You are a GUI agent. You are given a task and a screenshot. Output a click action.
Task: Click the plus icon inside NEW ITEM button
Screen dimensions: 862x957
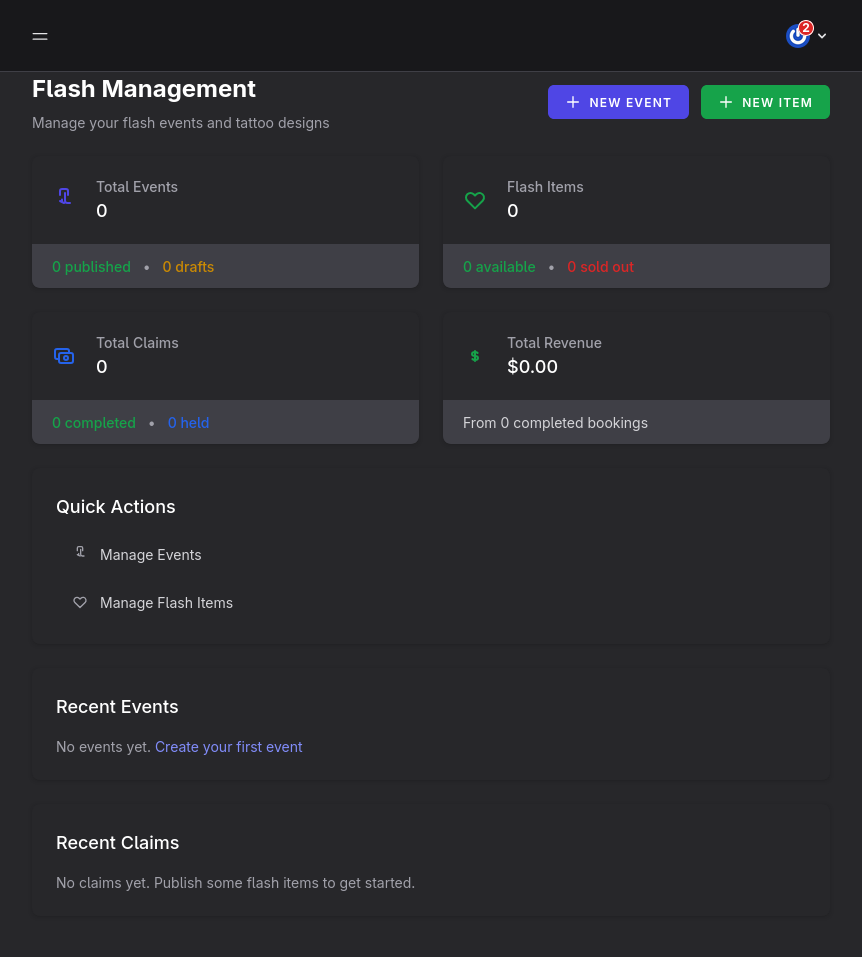point(726,101)
